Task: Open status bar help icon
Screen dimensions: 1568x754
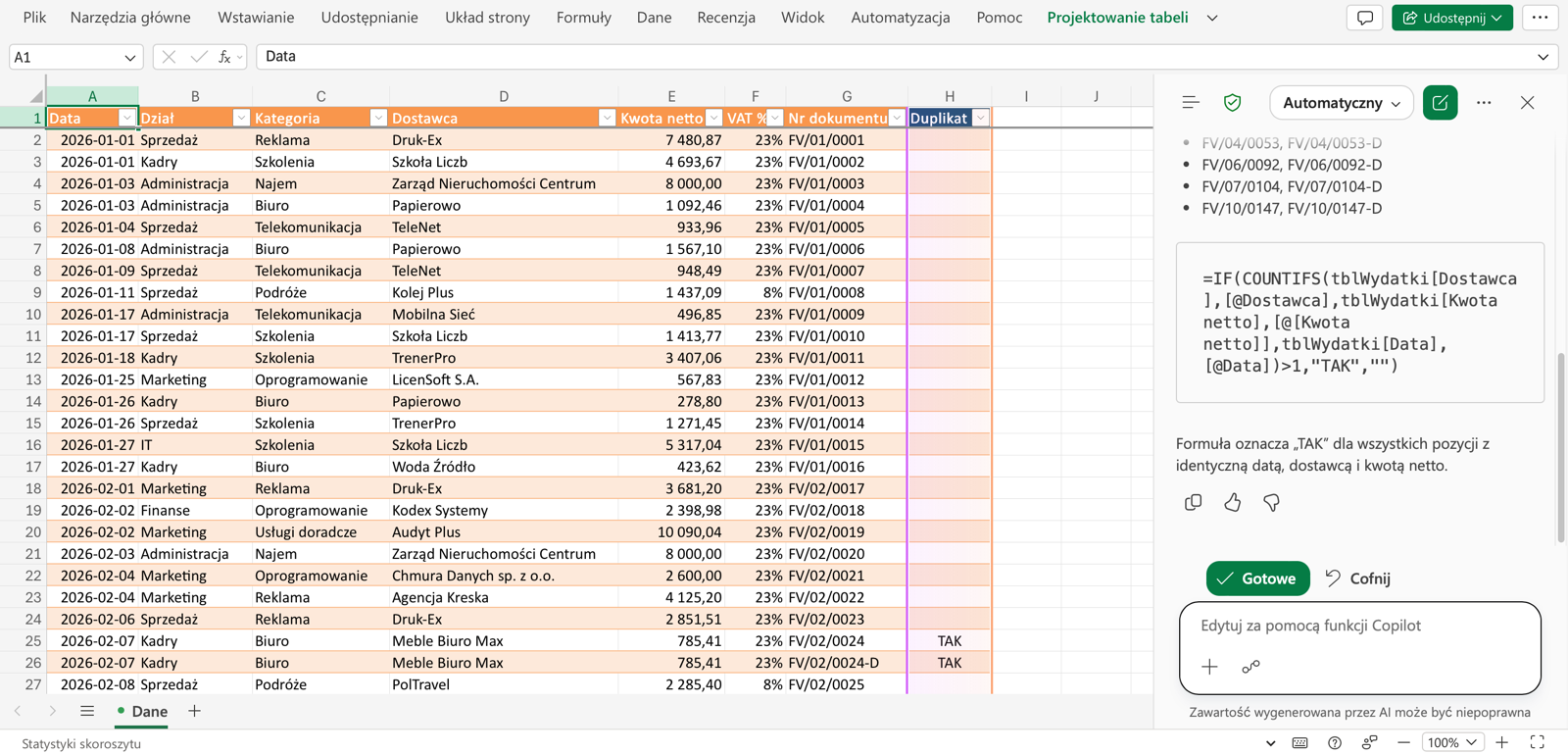Action: pos(1334,742)
